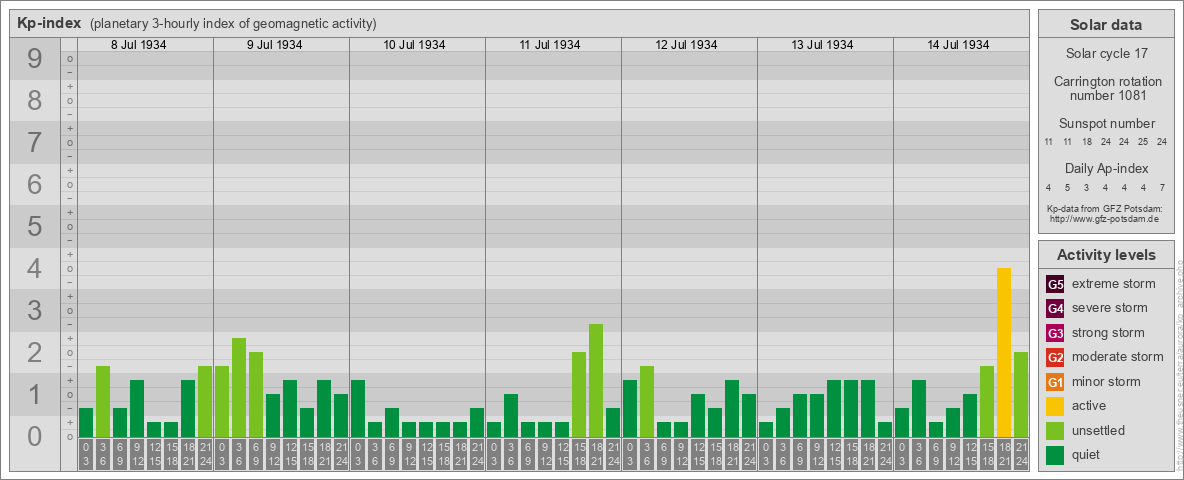The image size is (1184, 480).
Task: Click the Kp scale number 7
Action: tap(35, 143)
